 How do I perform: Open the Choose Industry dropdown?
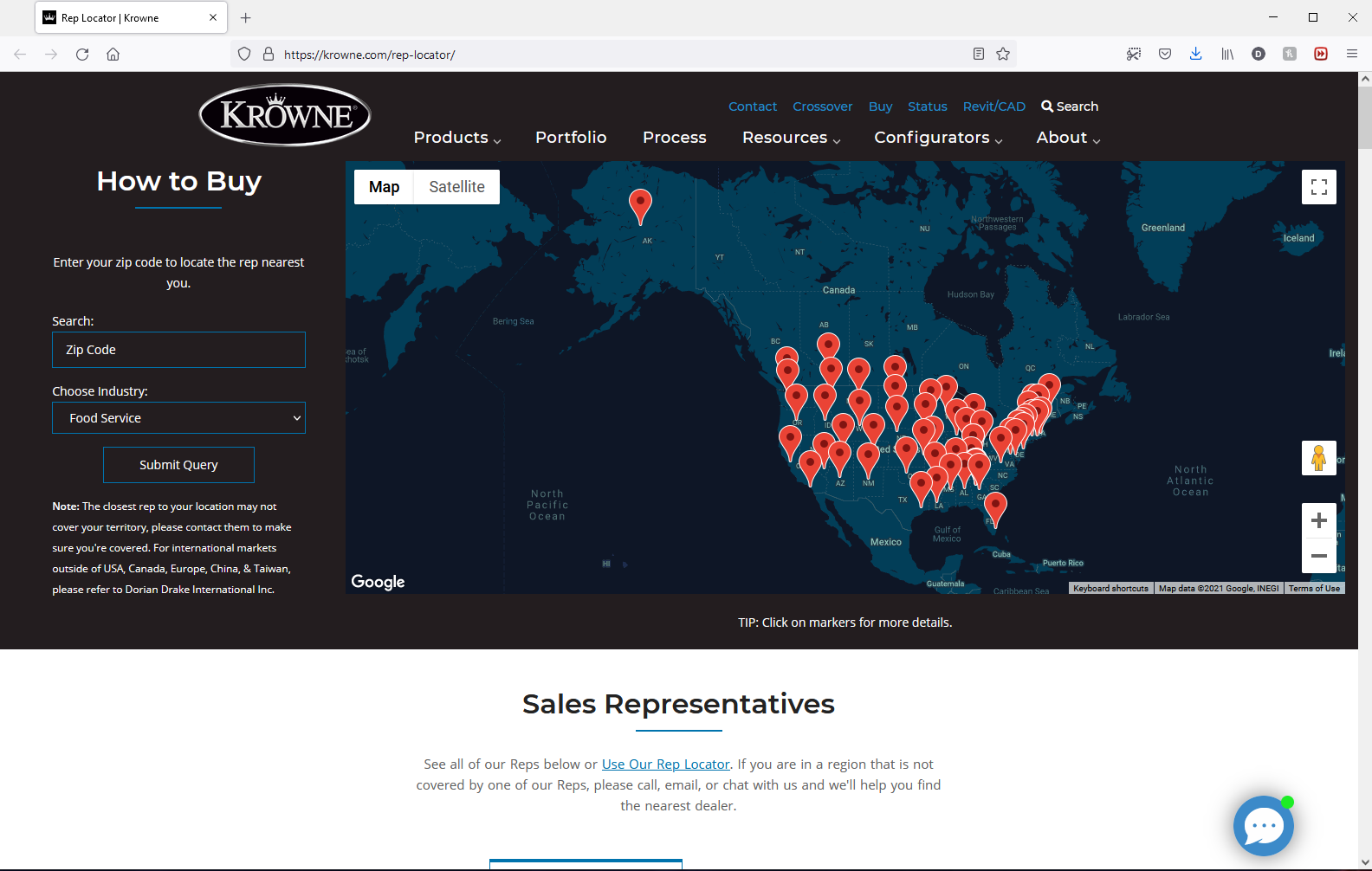click(178, 418)
